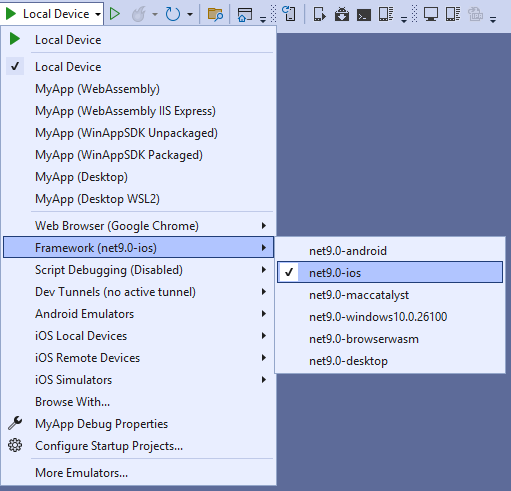Select net9.0-desktop framework
The image size is (511, 491).
pos(390,361)
